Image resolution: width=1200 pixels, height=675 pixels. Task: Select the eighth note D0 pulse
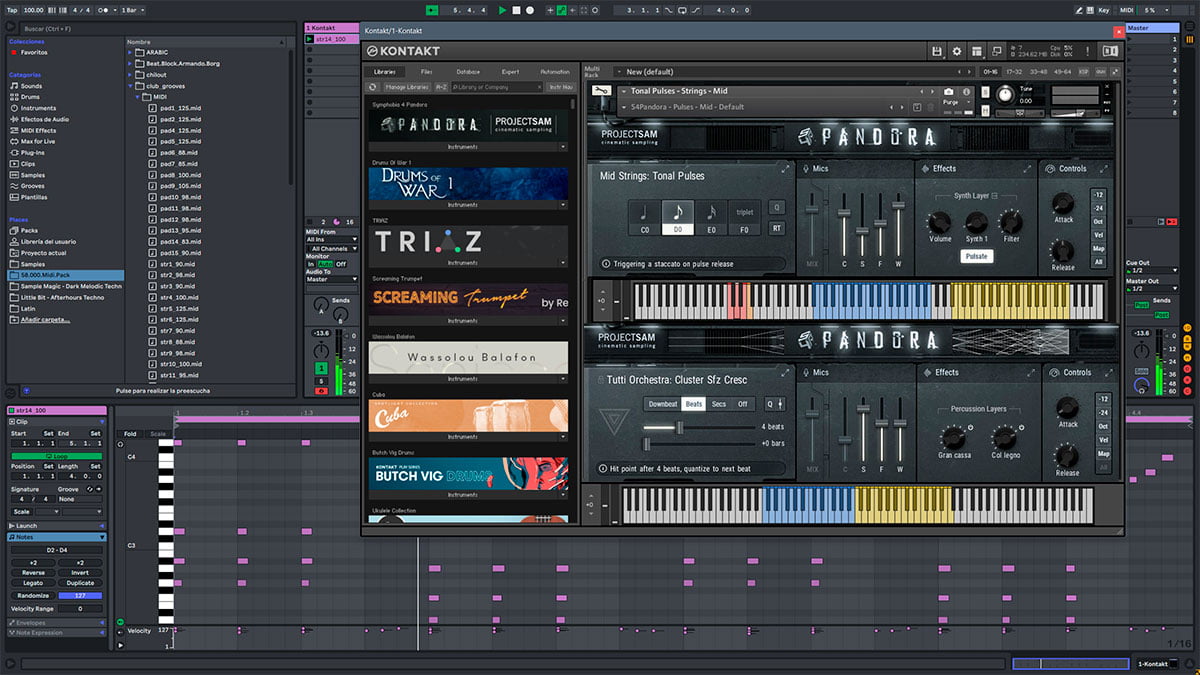pos(677,217)
